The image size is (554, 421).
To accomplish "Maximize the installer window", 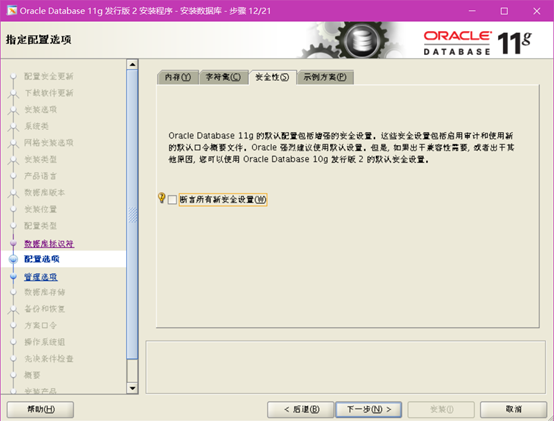I will tap(504, 11).
